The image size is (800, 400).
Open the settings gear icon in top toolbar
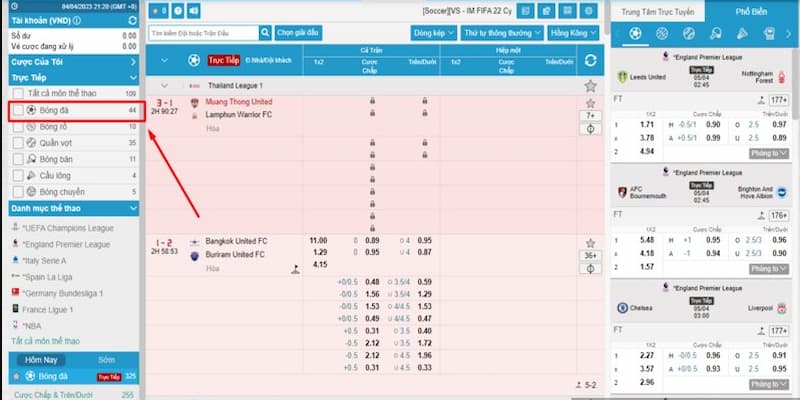(589, 11)
